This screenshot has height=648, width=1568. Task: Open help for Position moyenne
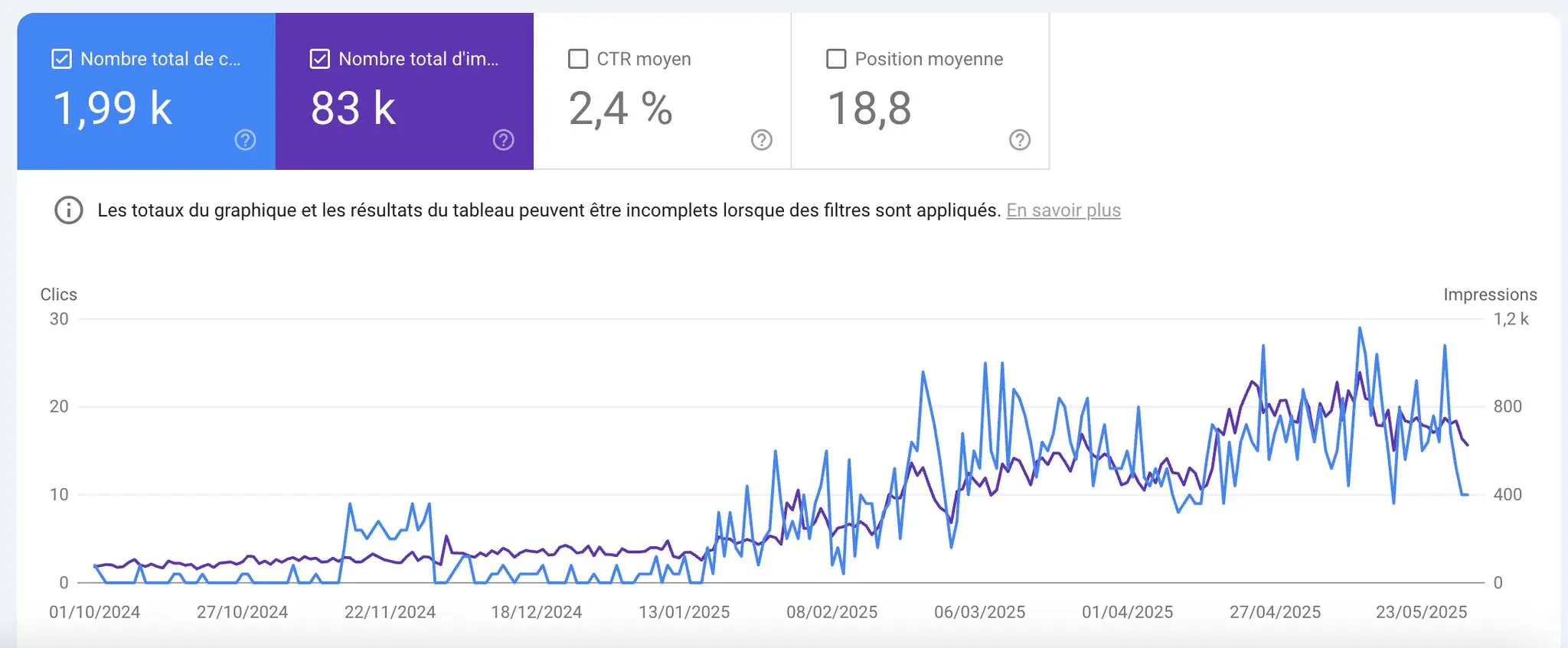pyautogui.click(x=1019, y=140)
